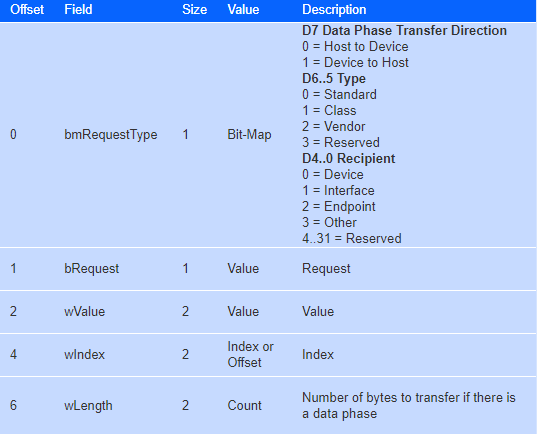Click offset '0' in the bmRequestType row
Screen dimensions: 537x434
[x=13, y=134]
